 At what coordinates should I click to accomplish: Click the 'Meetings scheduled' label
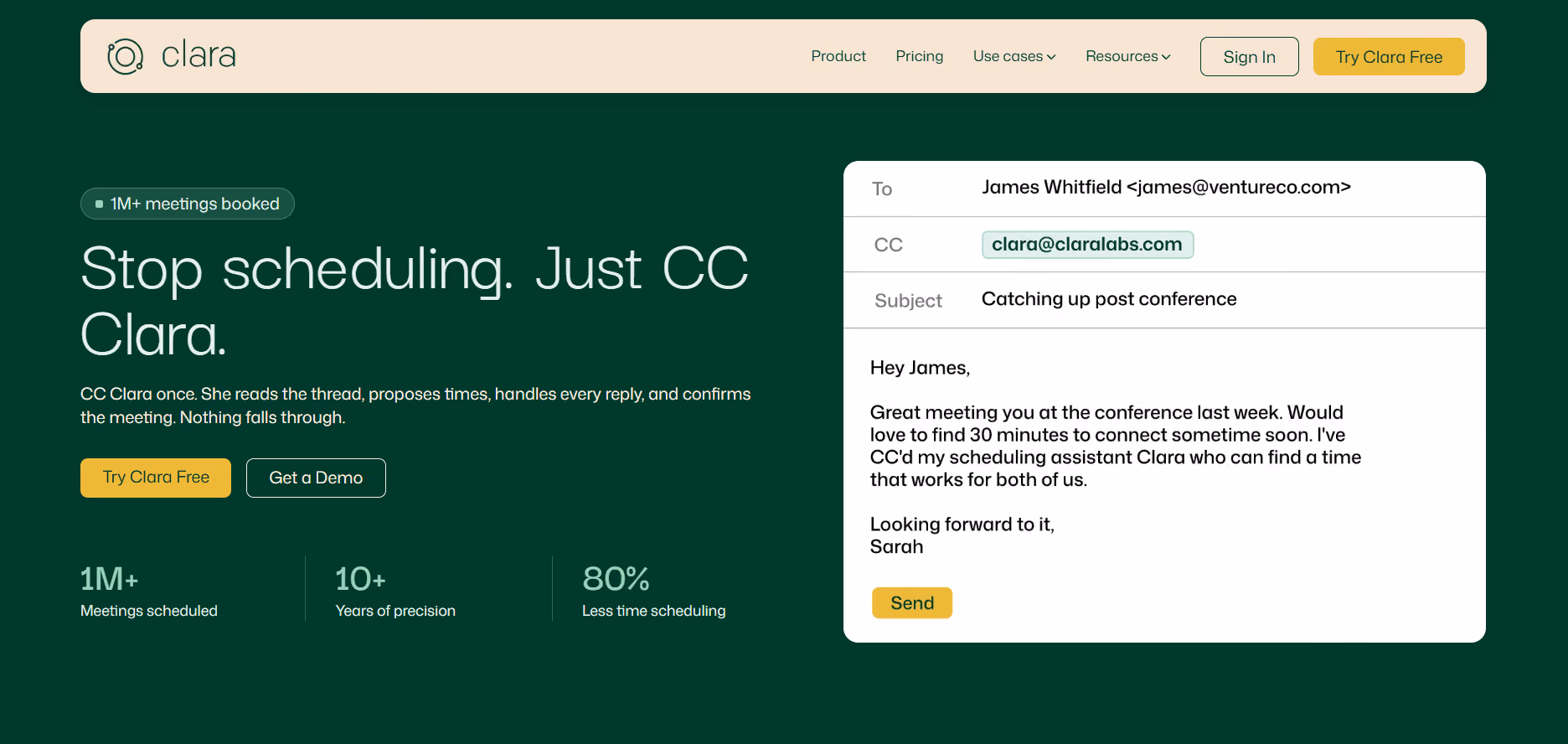tap(149, 611)
